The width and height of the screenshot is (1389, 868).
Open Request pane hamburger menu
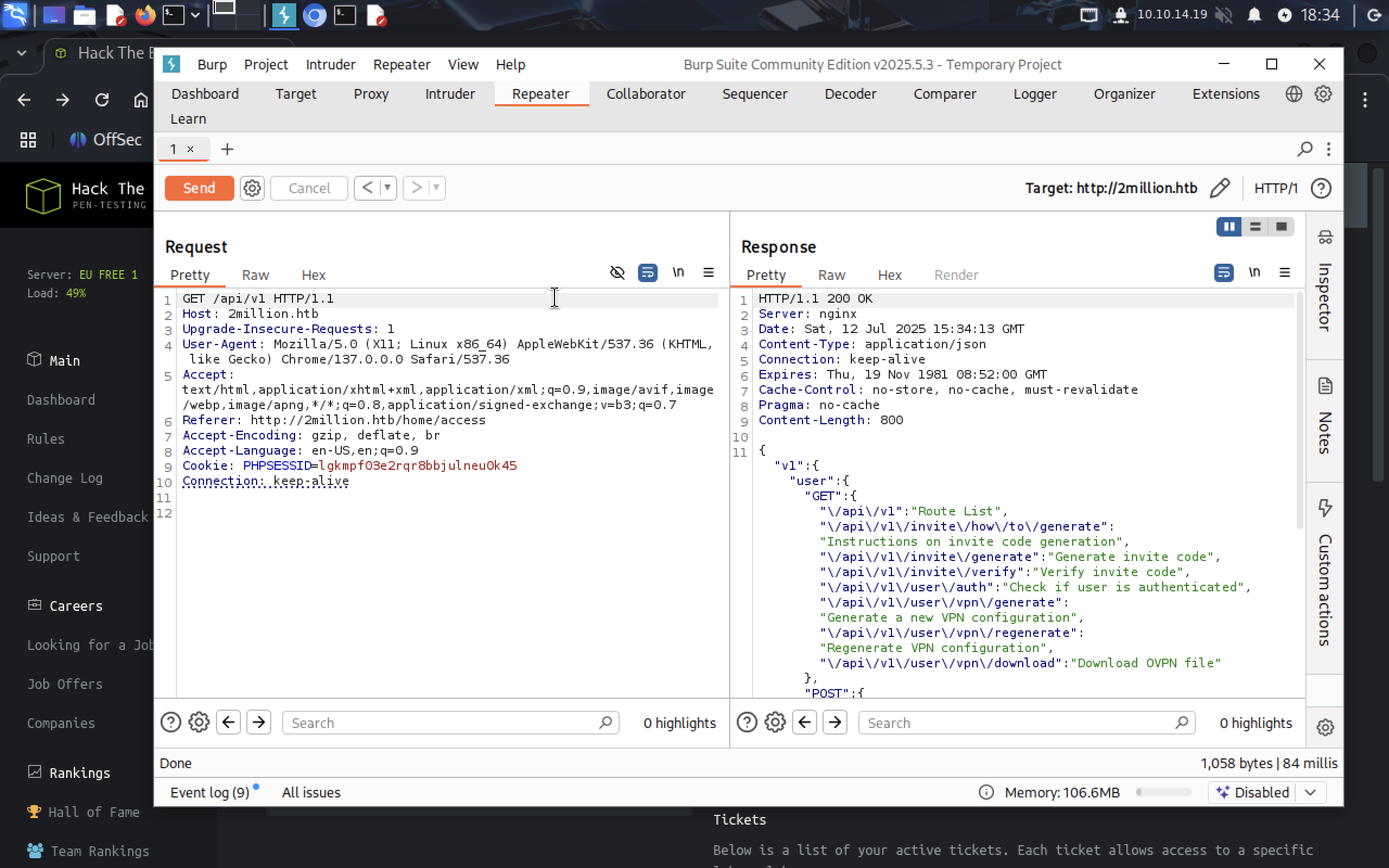pos(708,273)
